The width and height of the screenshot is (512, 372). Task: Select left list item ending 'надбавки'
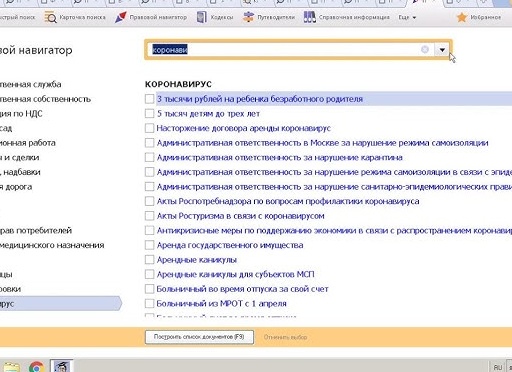[x=20, y=172]
